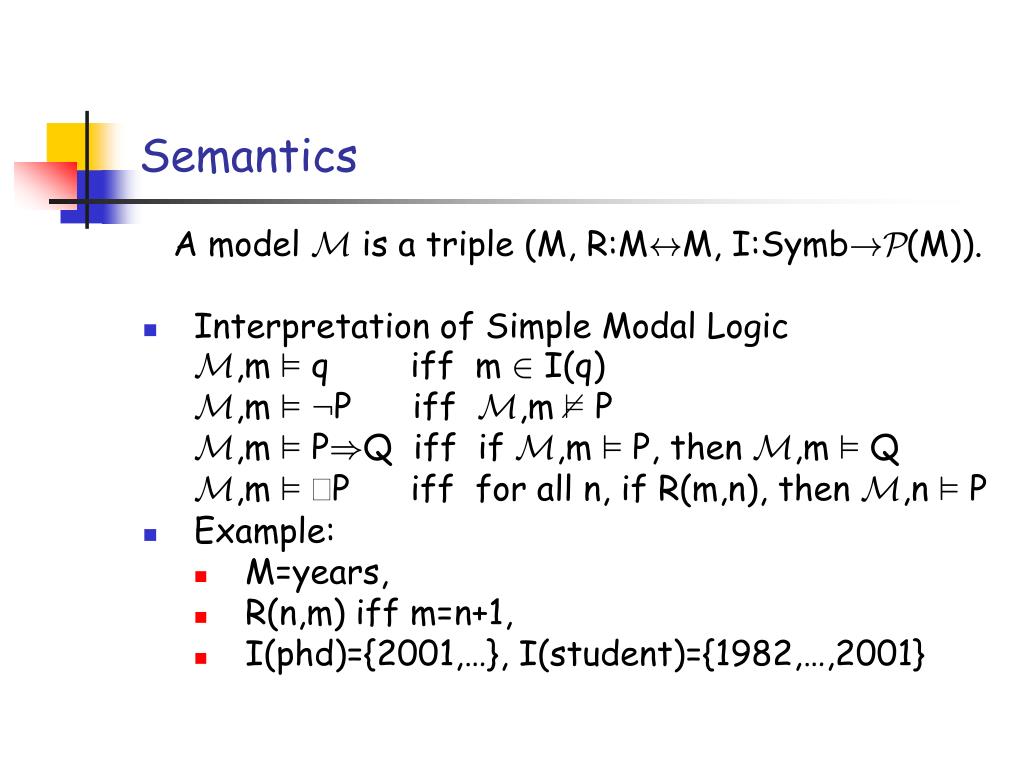Click the red bullet beside M=years
The image size is (1024, 768).
click(200, 576)
